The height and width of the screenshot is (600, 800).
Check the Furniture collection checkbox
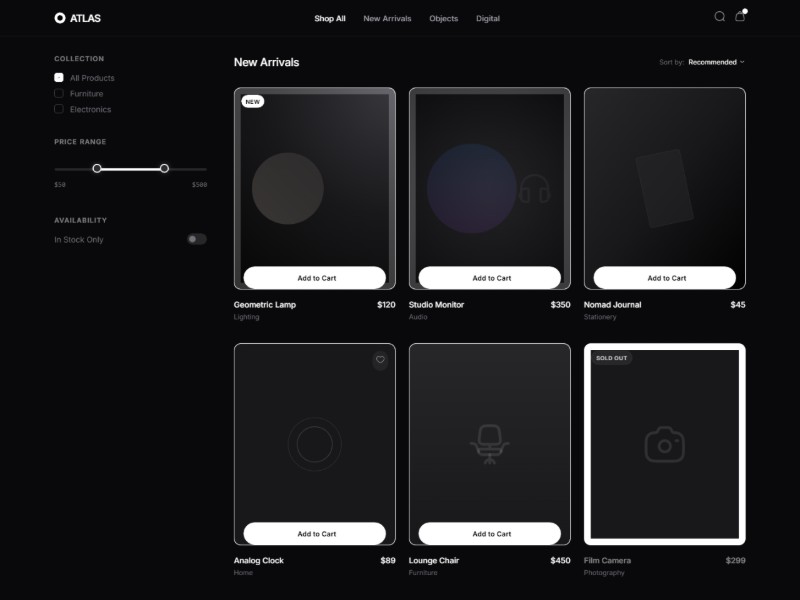click(59, 94)
